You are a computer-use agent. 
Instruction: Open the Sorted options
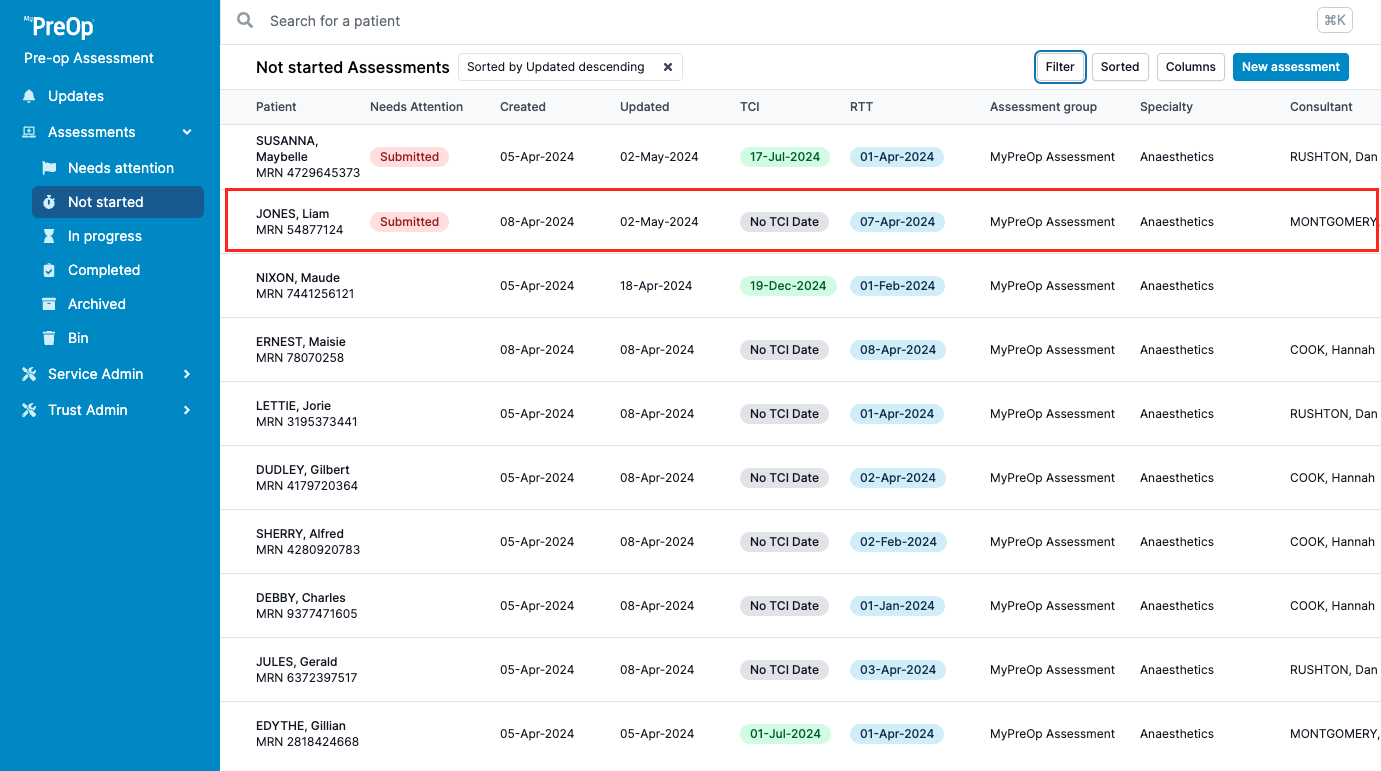pos(1120,67)
